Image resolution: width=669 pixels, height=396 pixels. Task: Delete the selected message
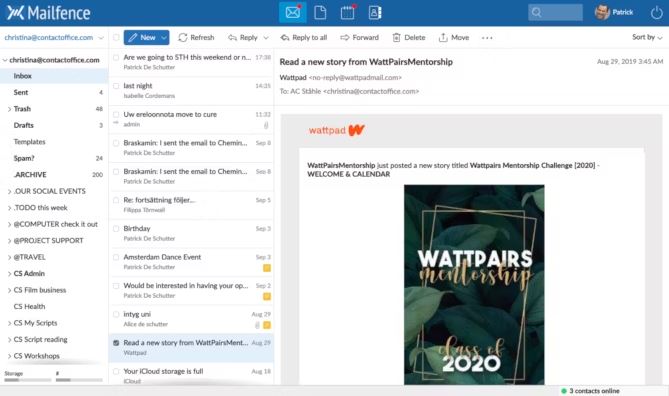click(x=409, y=38)
